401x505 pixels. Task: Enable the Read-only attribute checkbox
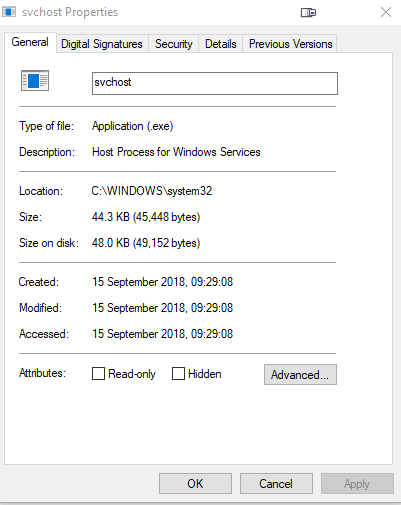point(98,374)
